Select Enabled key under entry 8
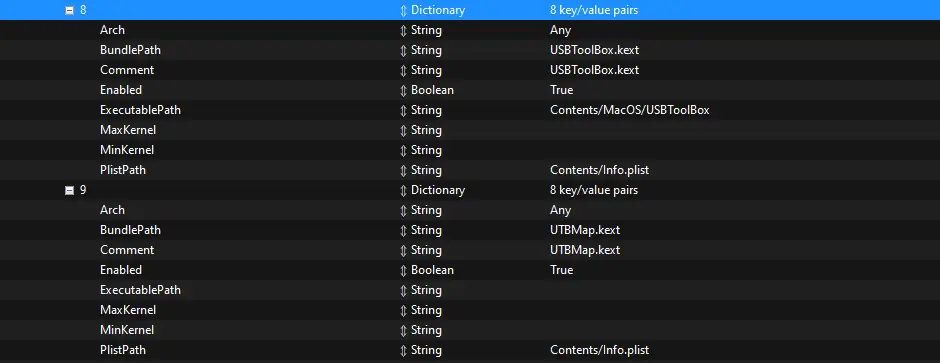Image resolution: width=940 pixels, height=363 pixels. (121, 90)
